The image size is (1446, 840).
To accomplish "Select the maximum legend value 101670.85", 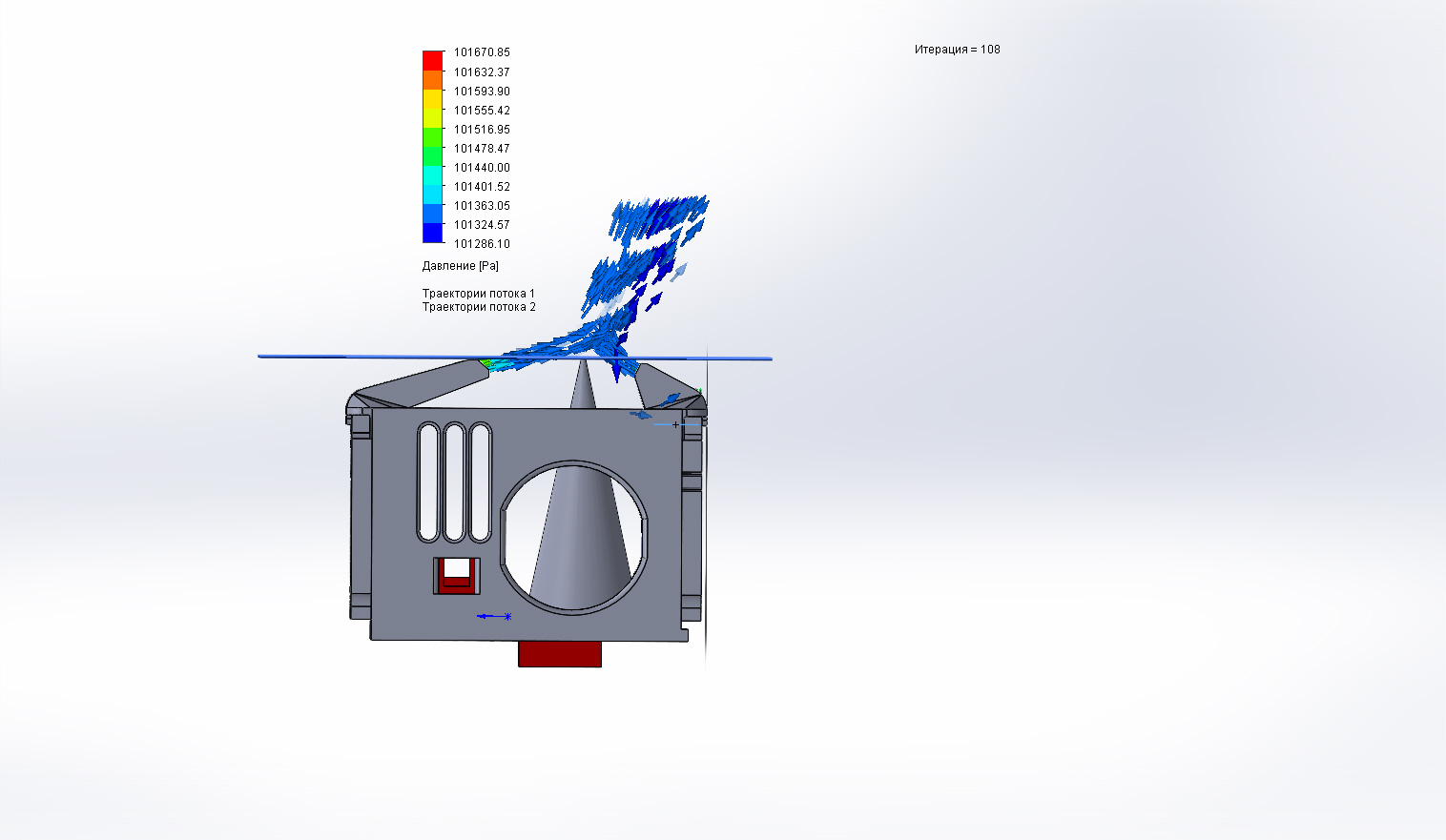I will pyautogui.click(x=482, y=52).
